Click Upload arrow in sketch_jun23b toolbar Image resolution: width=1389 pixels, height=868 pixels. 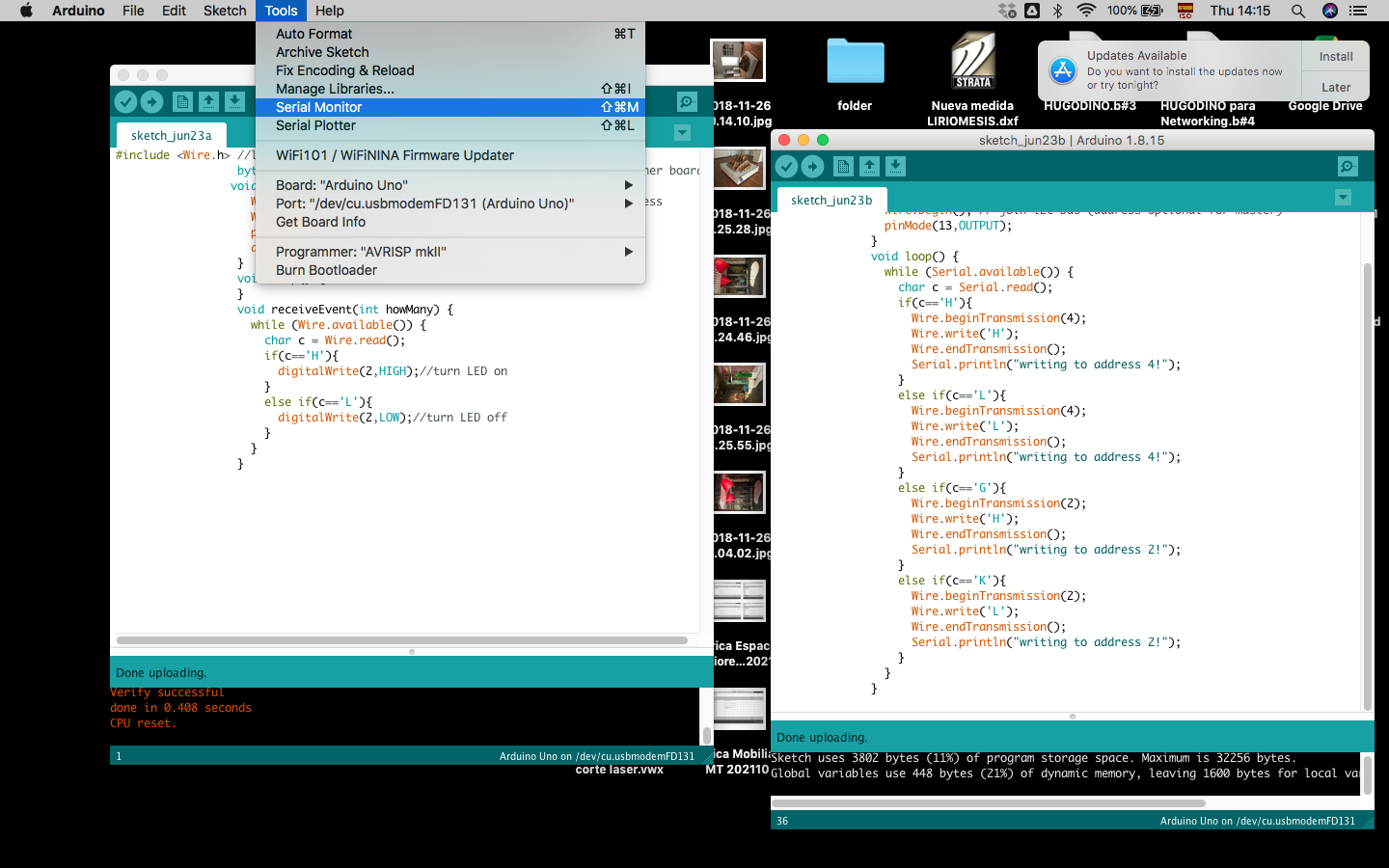click(x=813, y=167)
